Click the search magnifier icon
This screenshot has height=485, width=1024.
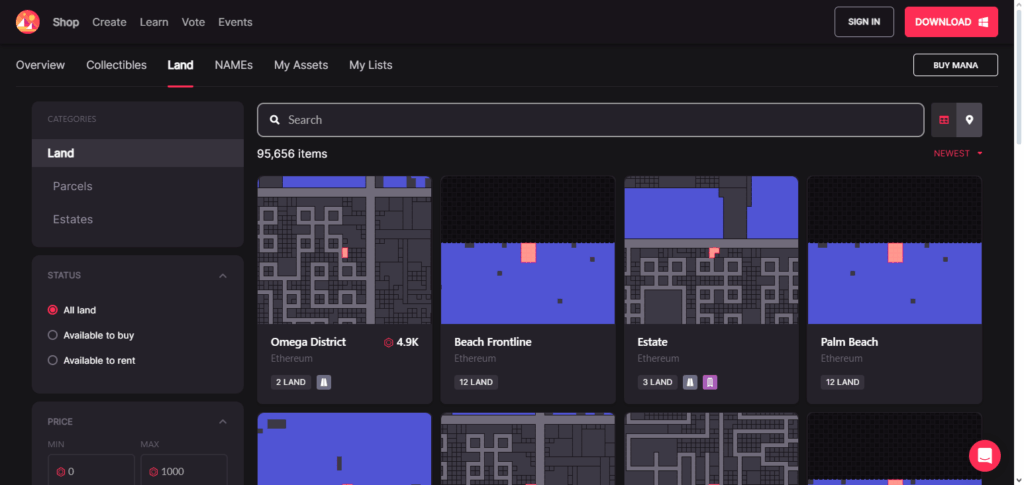(x=275, y=120)
